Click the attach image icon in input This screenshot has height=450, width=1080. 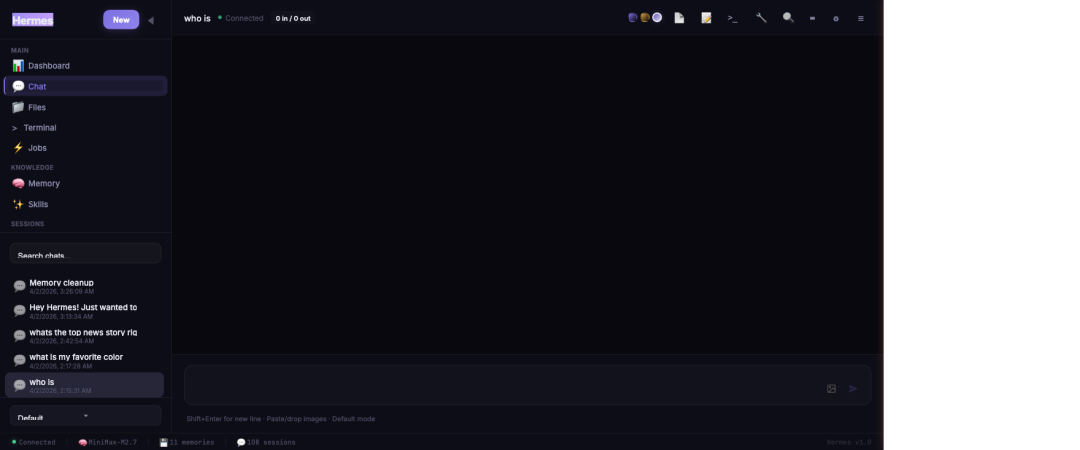[x=831, y=388]
